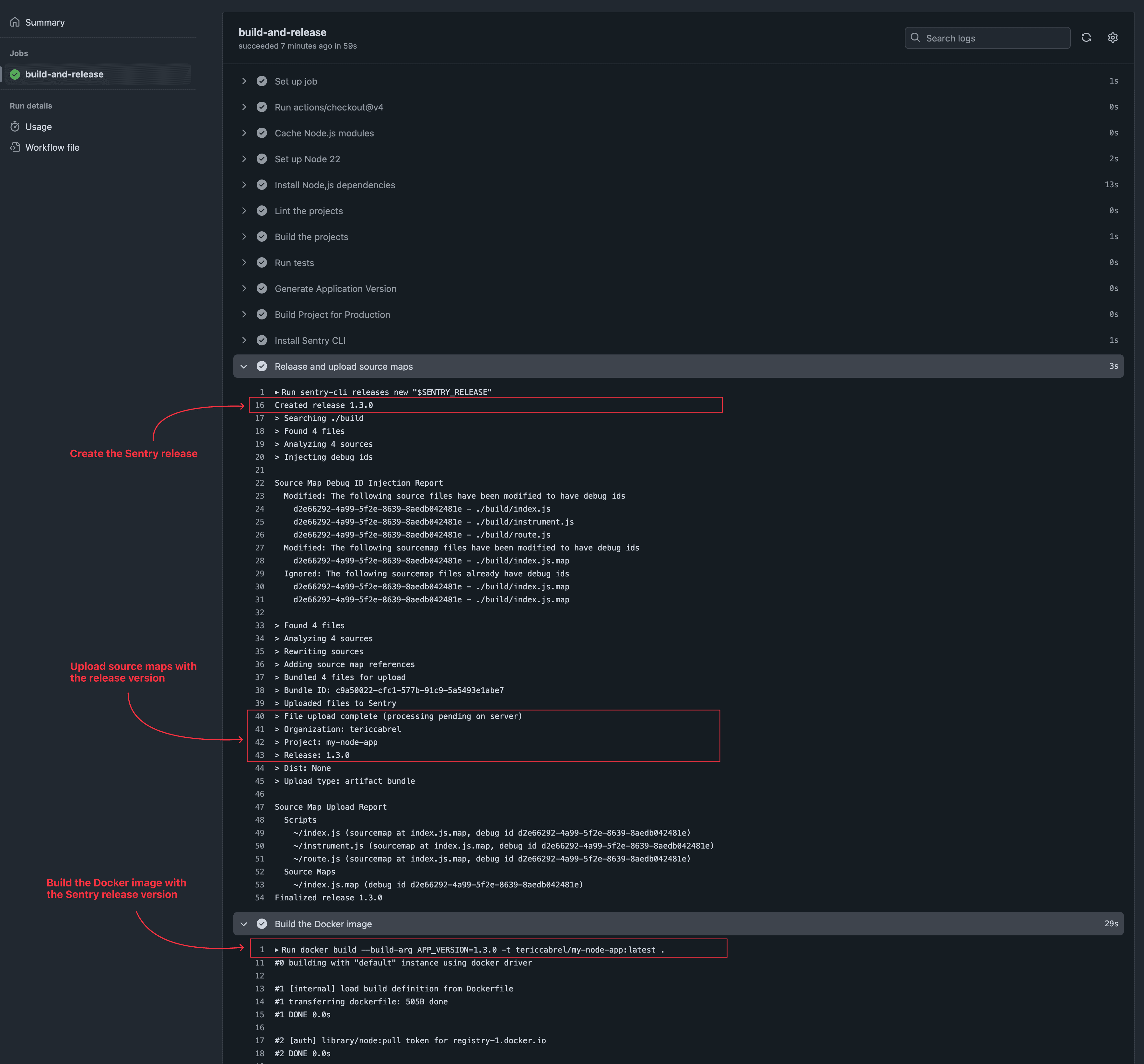Click the search magnifier icon in Search logs
The width and height of the screenshot is (1144, 1064).
pyautogui.click(x=916, y=37)
